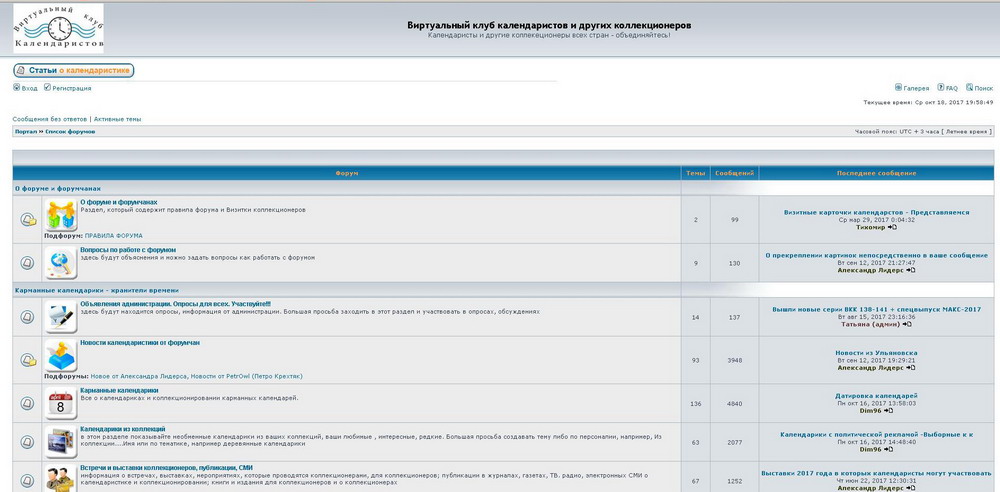
Task: Click the globe icon for Вопросы по работе forum
Action: (x=61, y=263)
